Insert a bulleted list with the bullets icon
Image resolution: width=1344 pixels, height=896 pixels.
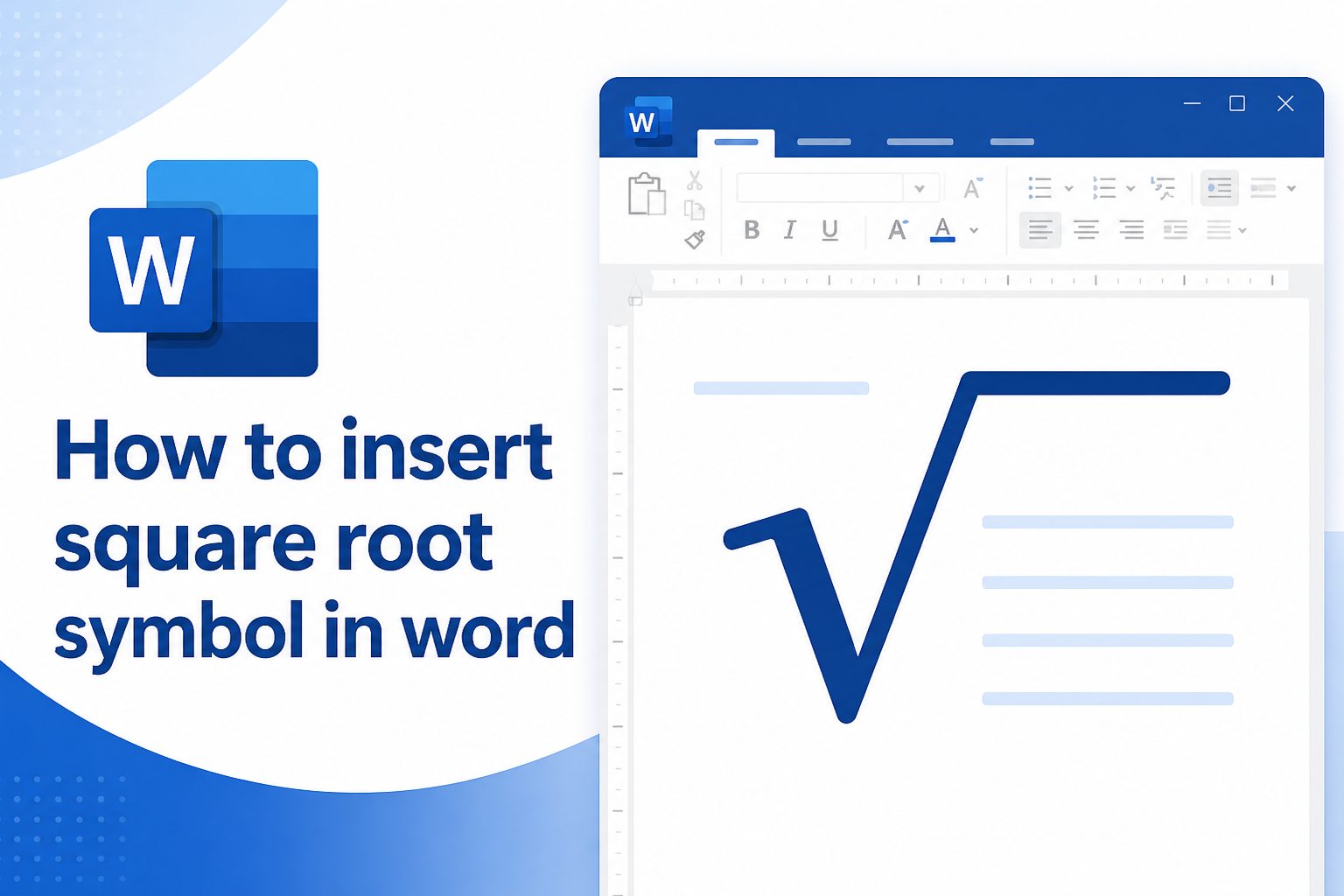1039,188
